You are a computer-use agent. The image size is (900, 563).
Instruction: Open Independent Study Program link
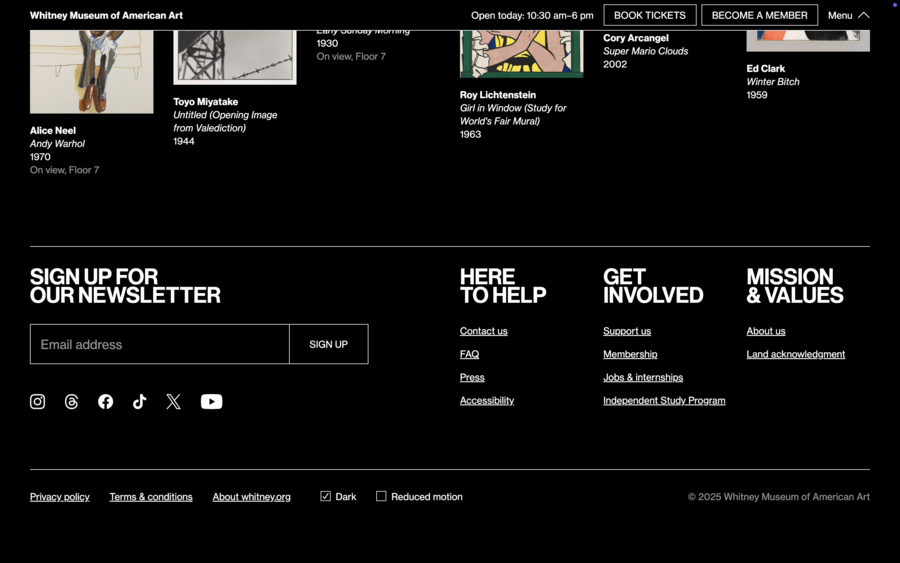click(x=664, y=401)
